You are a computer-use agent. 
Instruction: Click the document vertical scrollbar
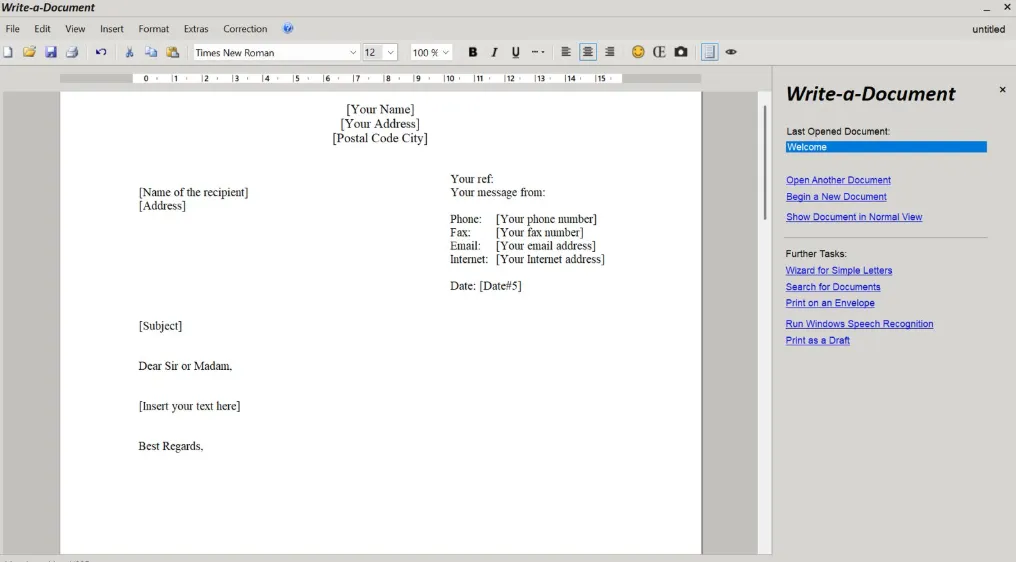pos(765,162)
